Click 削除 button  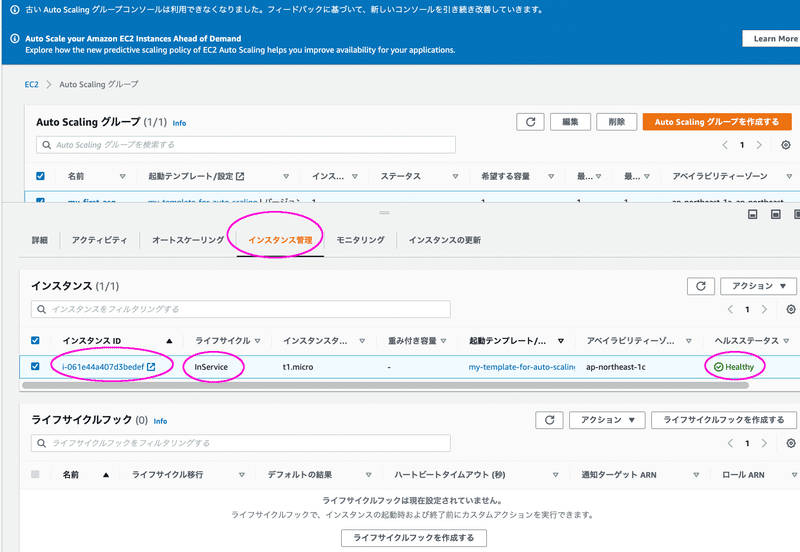(616, 122)
